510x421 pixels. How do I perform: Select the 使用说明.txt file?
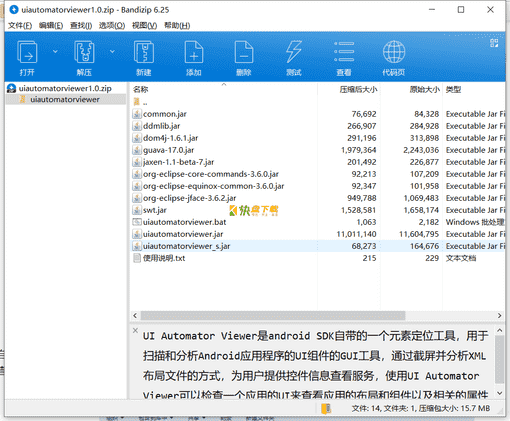coord(164,258)
